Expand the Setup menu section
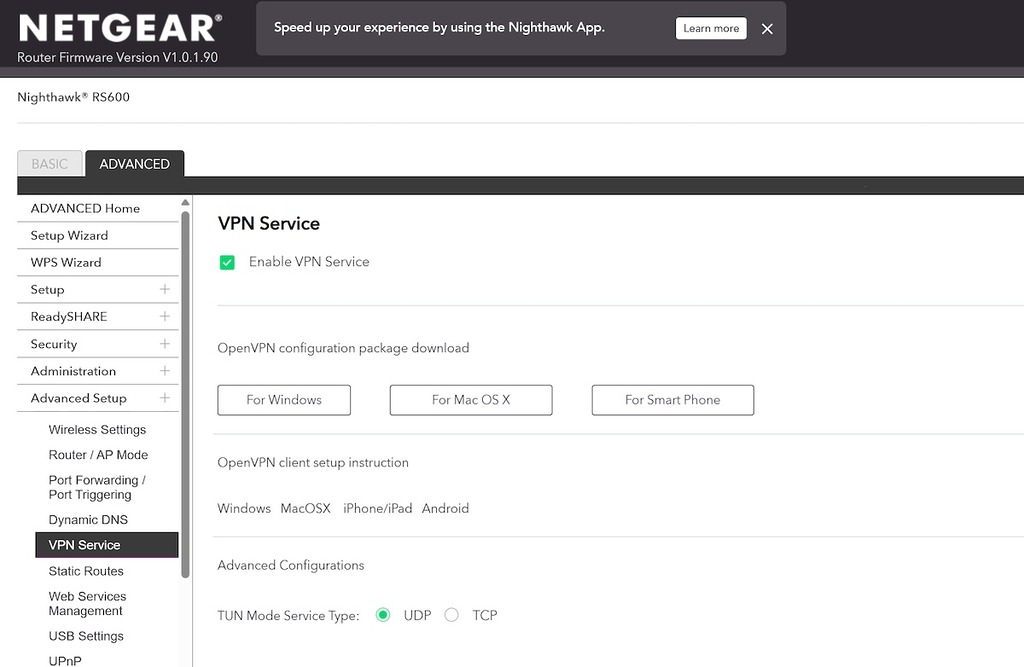This screenshot has width=1024, height=667. coord(165,289)
